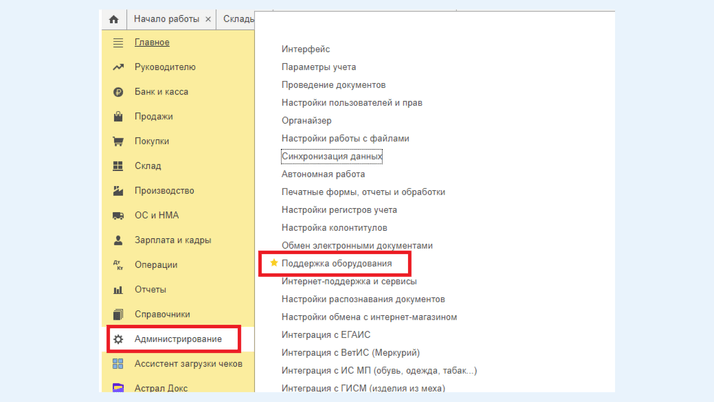Click the Банк и касса ruble icon
Screen dimensions: 714x402
point(118,92)
